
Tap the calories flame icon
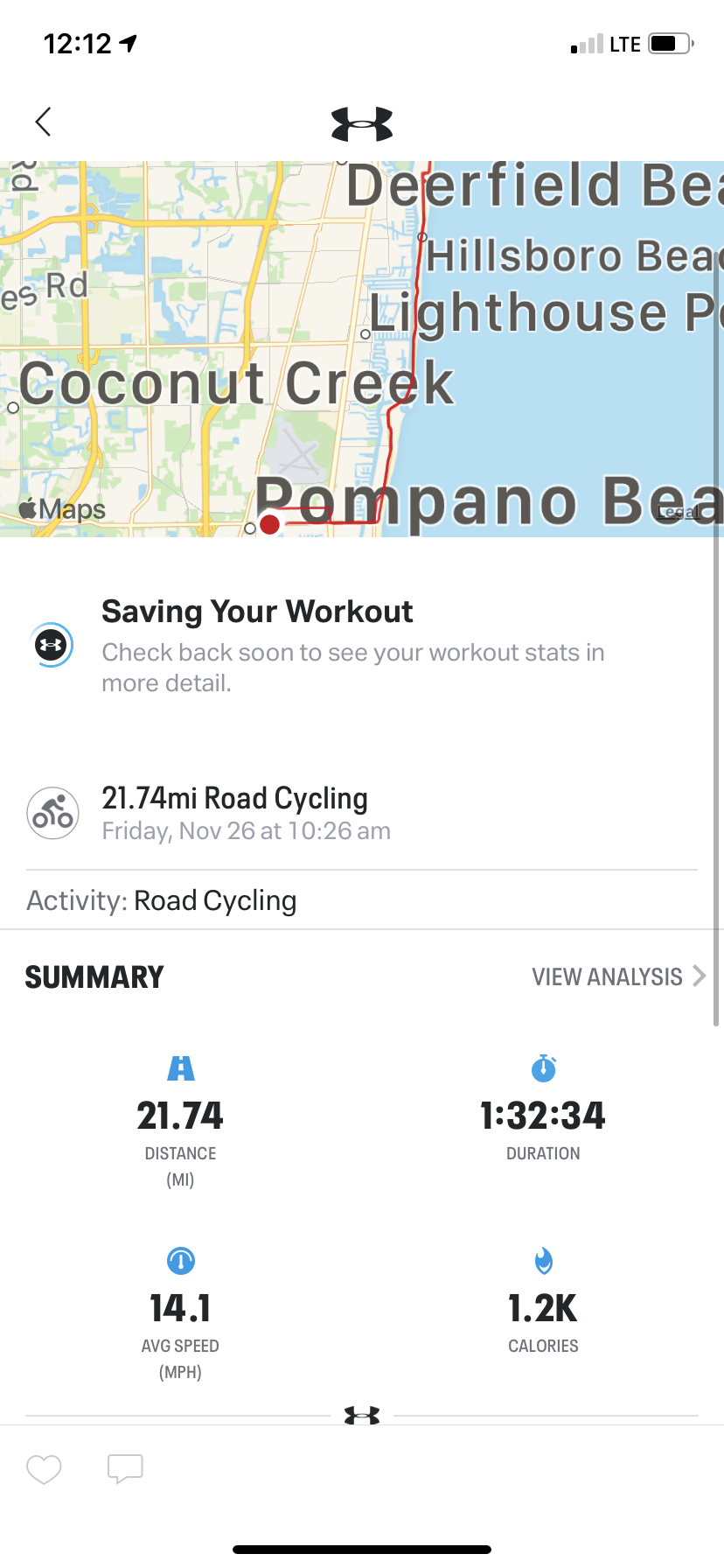[543, 1261]
